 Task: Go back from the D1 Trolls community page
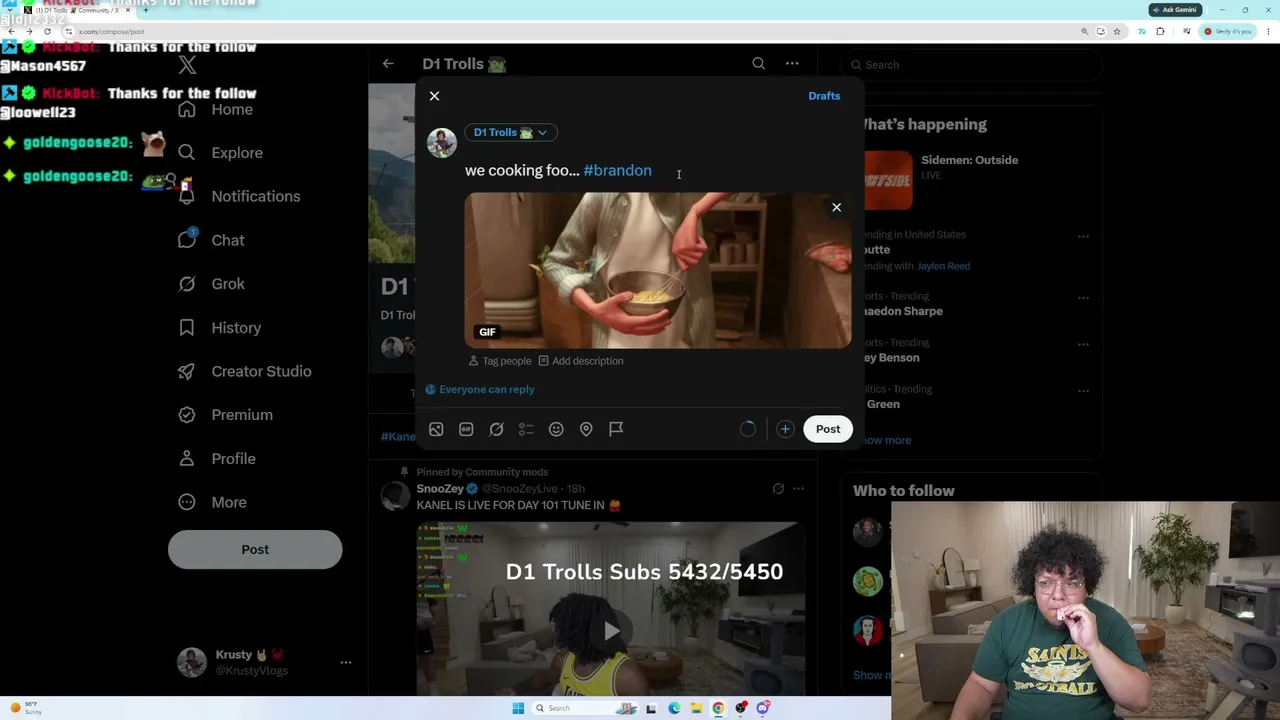click(388, 64)
